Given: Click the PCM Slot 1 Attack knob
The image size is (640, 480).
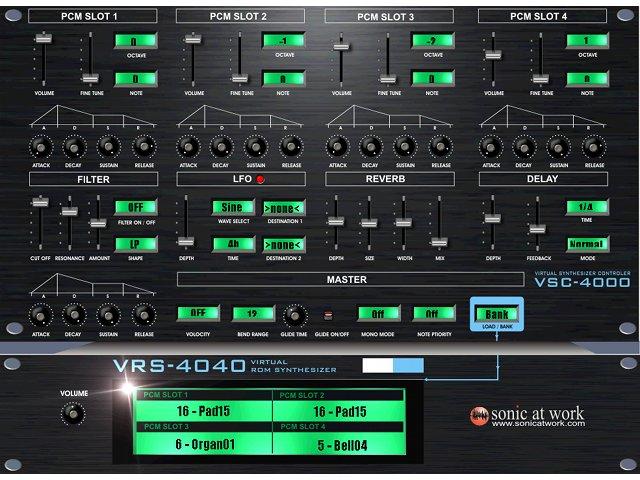Looking at the screenshot, I should point(41,147).
